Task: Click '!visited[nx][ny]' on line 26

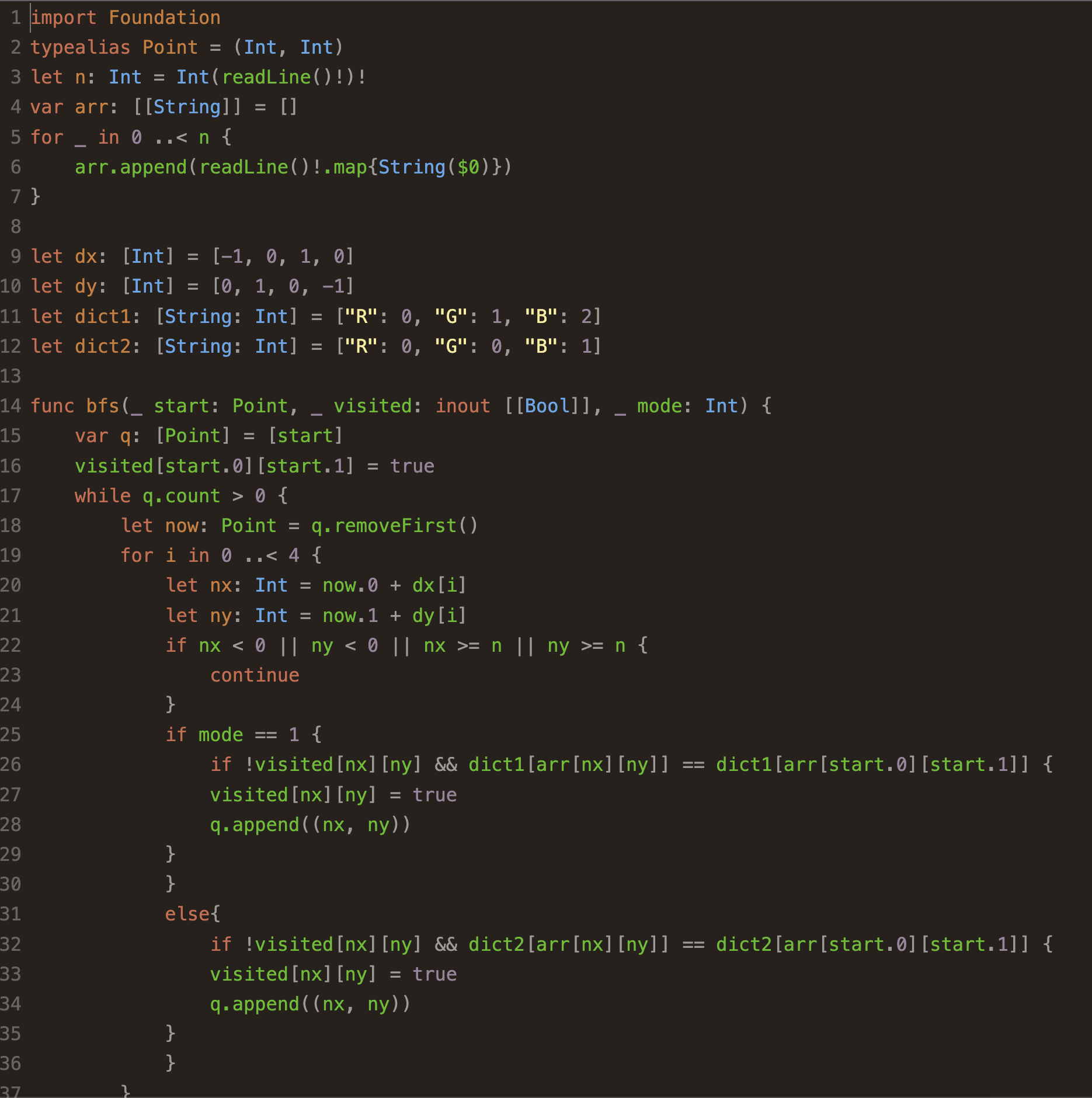Action: [333, 765]
